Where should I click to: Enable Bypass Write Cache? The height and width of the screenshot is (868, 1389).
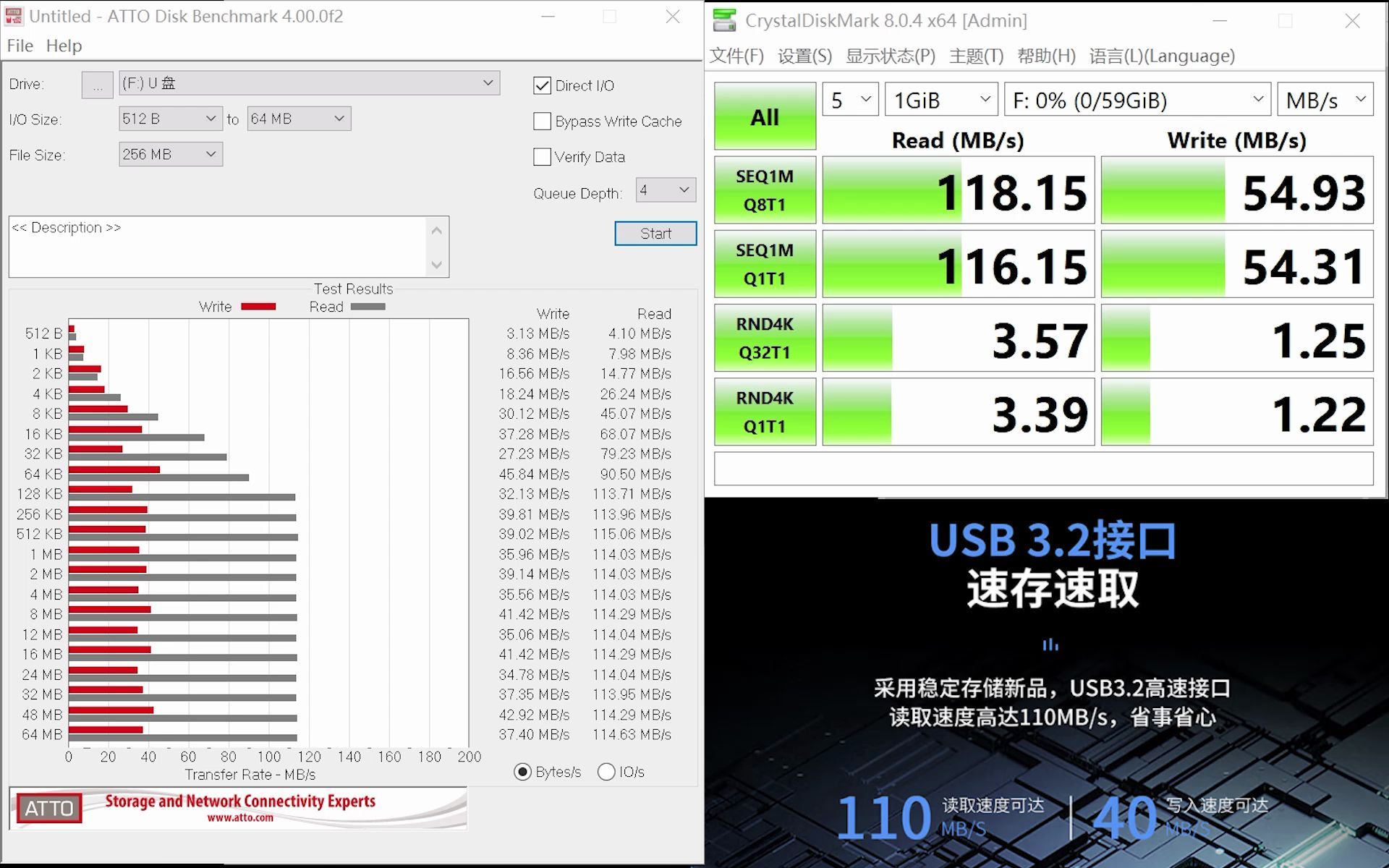[x=542, y=121]
